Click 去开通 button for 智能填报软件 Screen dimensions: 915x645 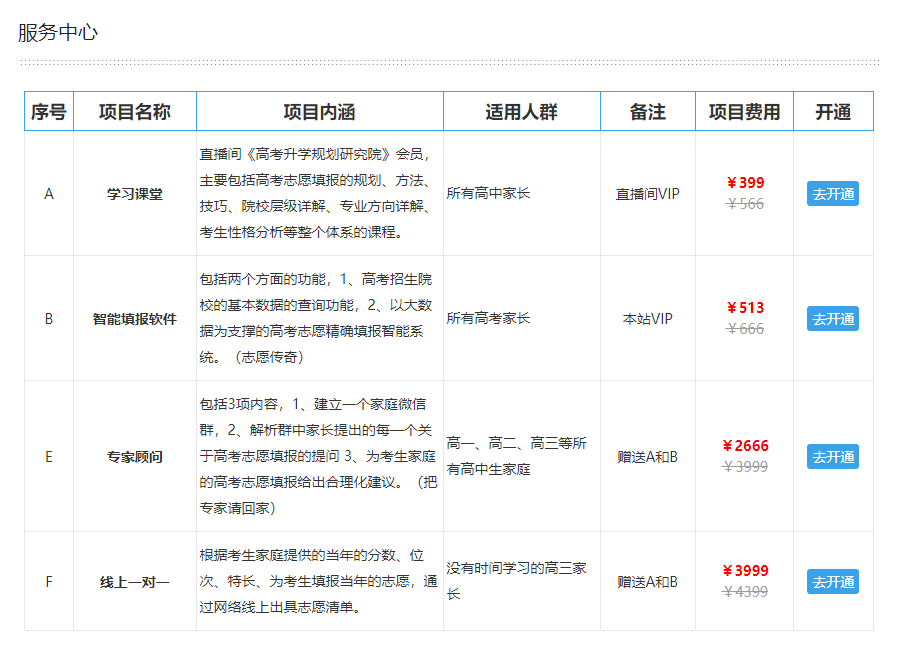click(833, 319)
